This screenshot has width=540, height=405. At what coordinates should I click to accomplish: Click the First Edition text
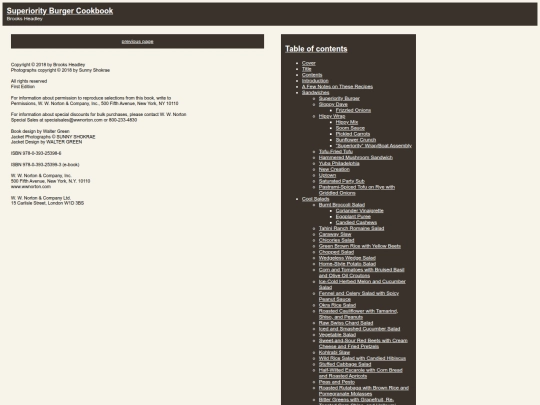pyautogui.click(x=23, y=86)
